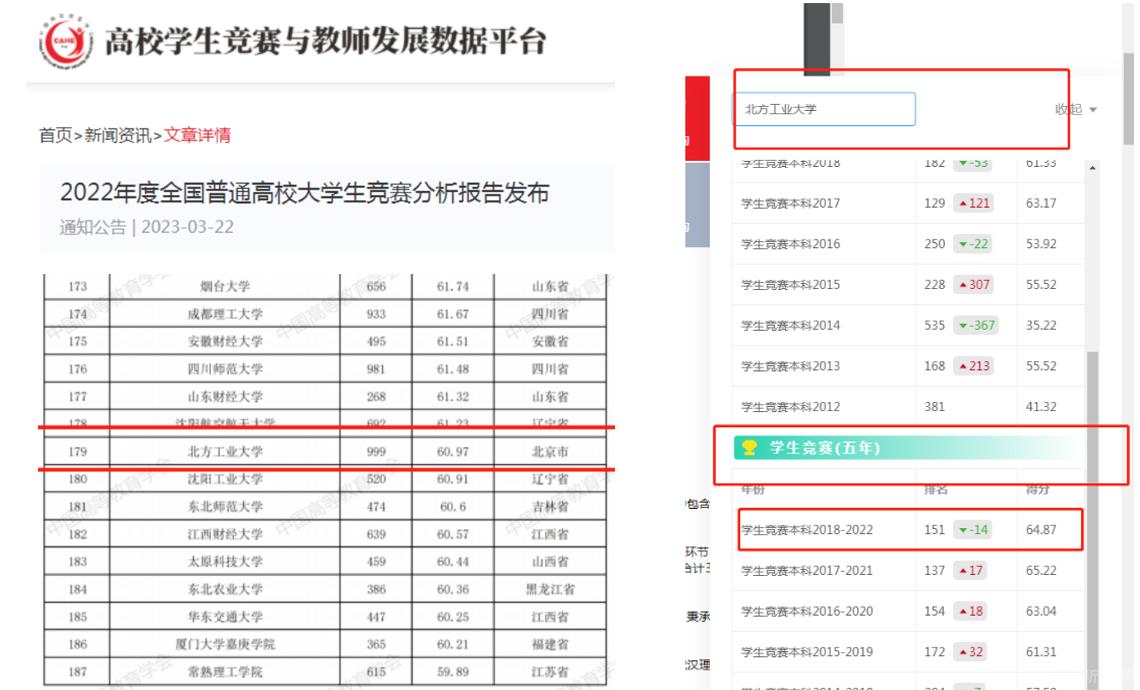Image resolution: width=1140 pixels, height=690 pixels.
Task: Click the article title 2022年度全国普通高校大学生竞赛分析报告发布
Action: [305, 195]
